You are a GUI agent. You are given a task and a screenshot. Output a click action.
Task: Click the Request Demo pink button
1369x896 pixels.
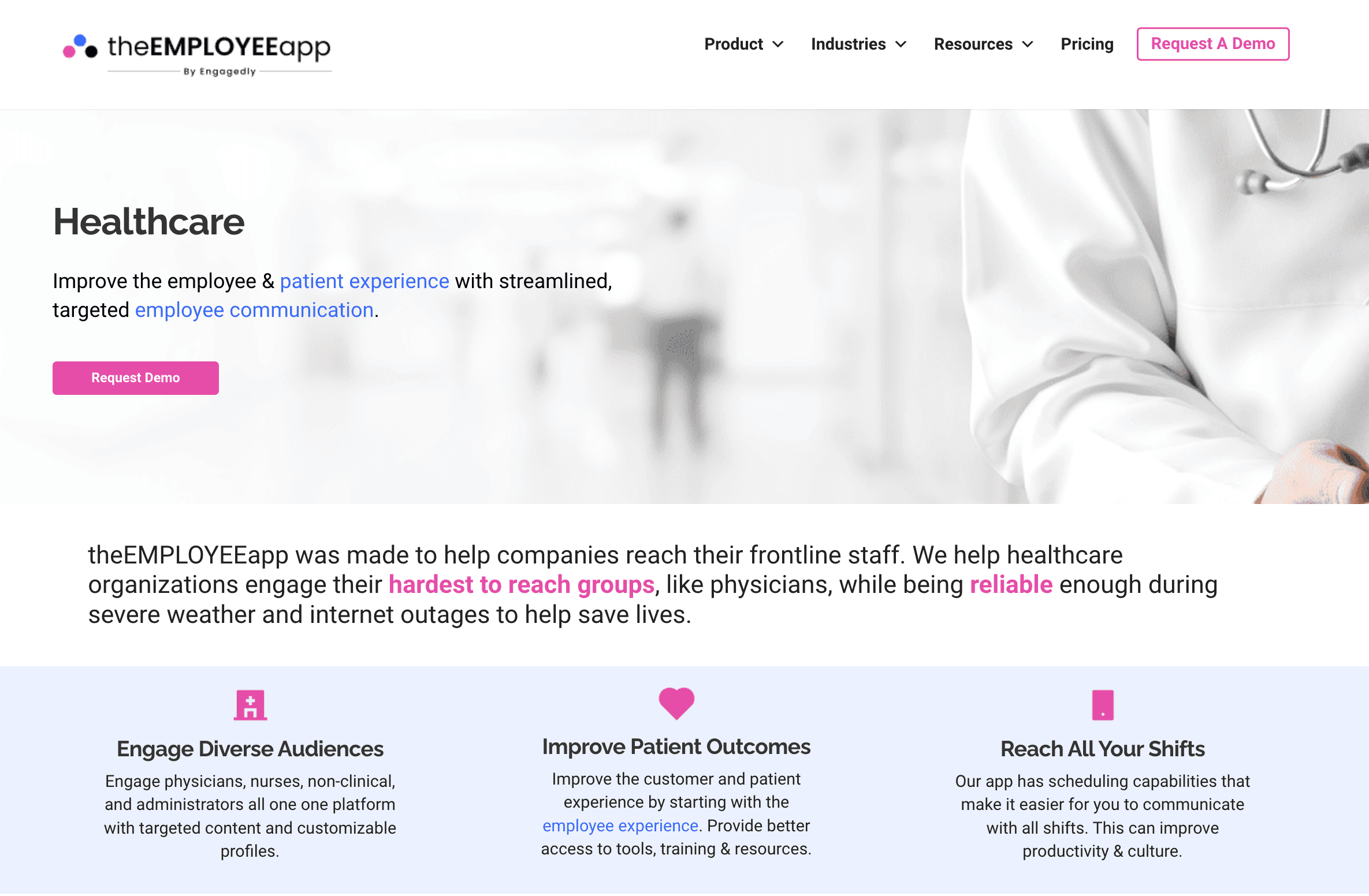click(x=136, y=378)
